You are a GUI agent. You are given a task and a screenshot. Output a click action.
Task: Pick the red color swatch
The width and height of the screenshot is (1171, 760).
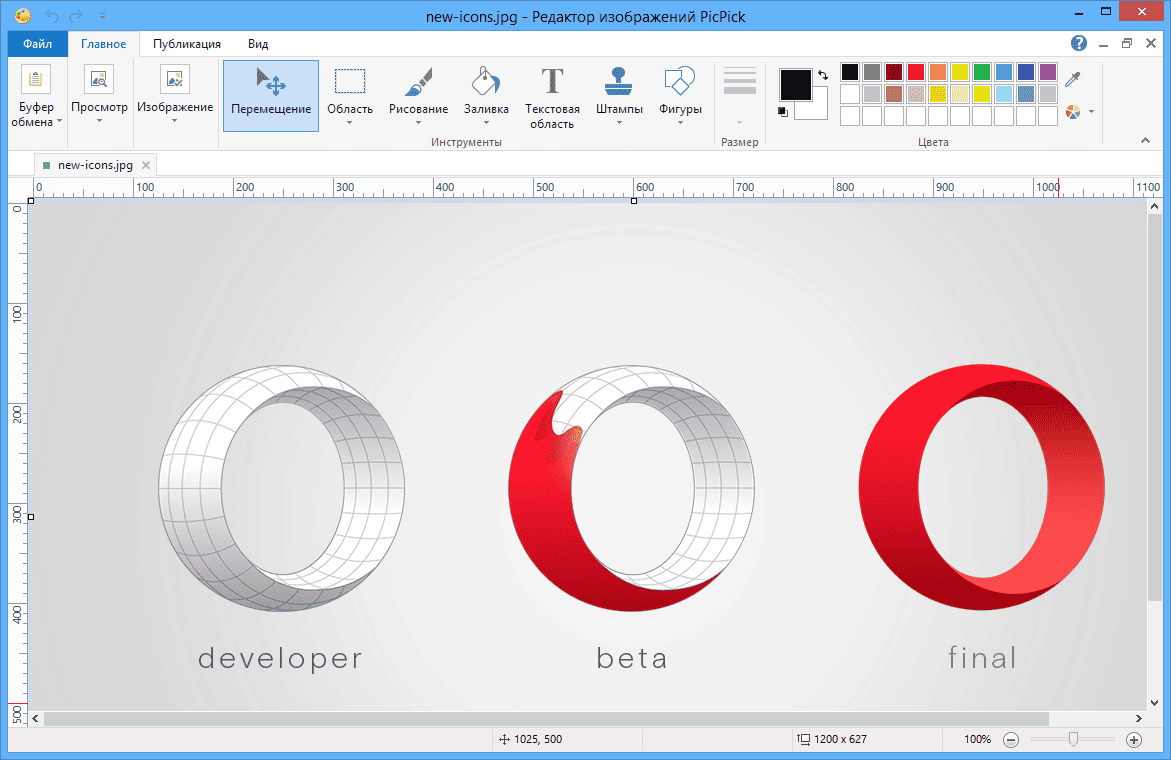(x=916, y=72)
